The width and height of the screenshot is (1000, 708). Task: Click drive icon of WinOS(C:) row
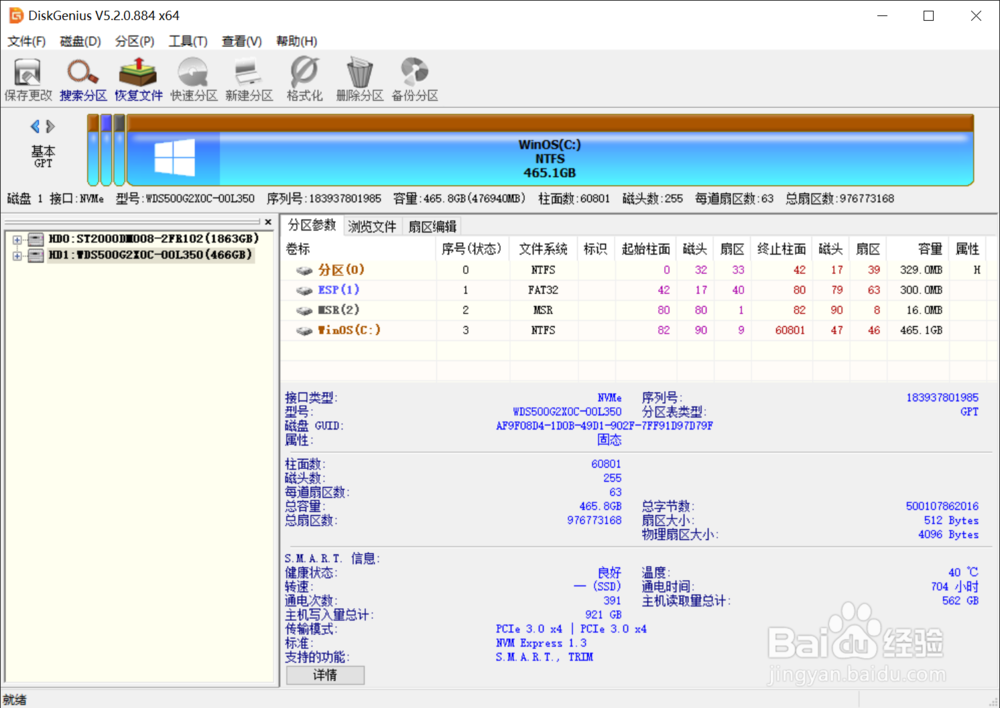pos(304,330)
